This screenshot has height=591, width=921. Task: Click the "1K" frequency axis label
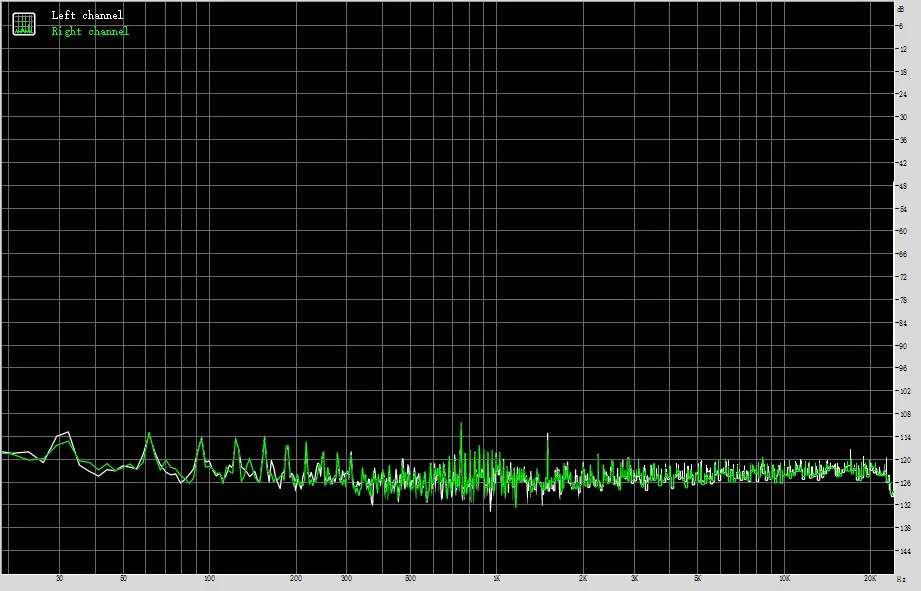496,579
